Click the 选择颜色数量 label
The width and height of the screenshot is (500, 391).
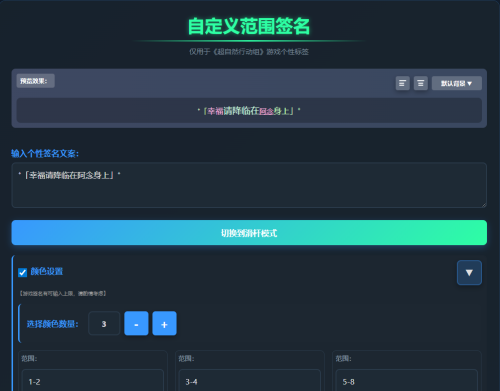tap(53, 324)
